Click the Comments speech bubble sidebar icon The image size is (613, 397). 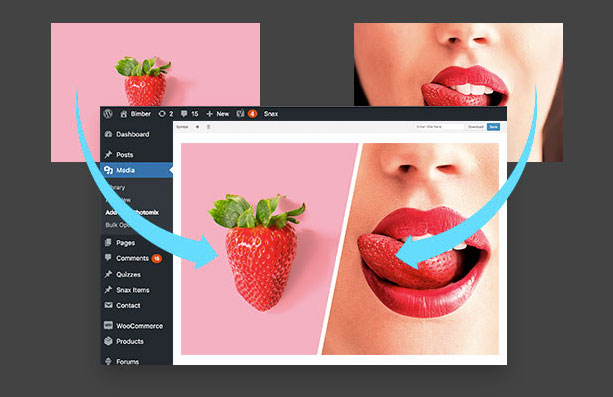click(108, 258)
